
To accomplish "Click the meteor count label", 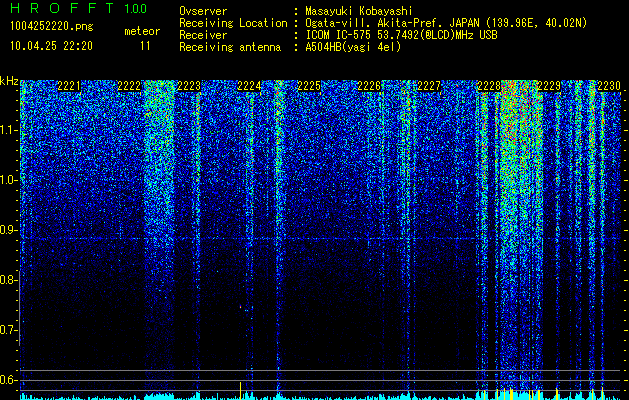I will click(x=142, y=31).
